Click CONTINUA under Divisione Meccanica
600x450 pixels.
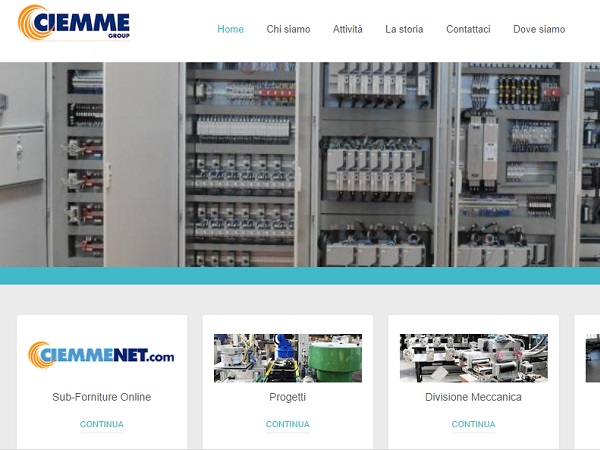tap(473, 424)
